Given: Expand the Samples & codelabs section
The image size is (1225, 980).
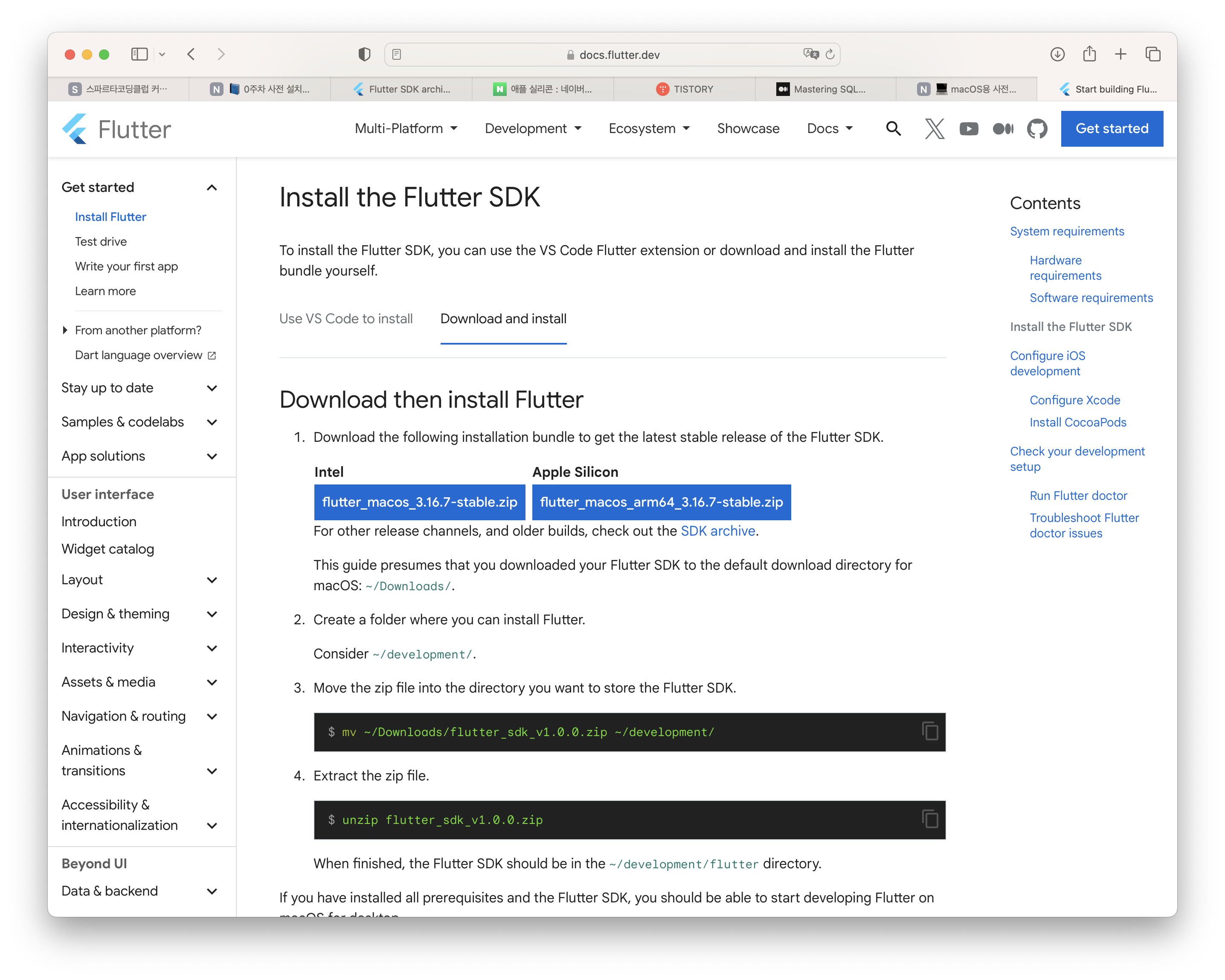Looking at the screenshot, I should point(212,422).
